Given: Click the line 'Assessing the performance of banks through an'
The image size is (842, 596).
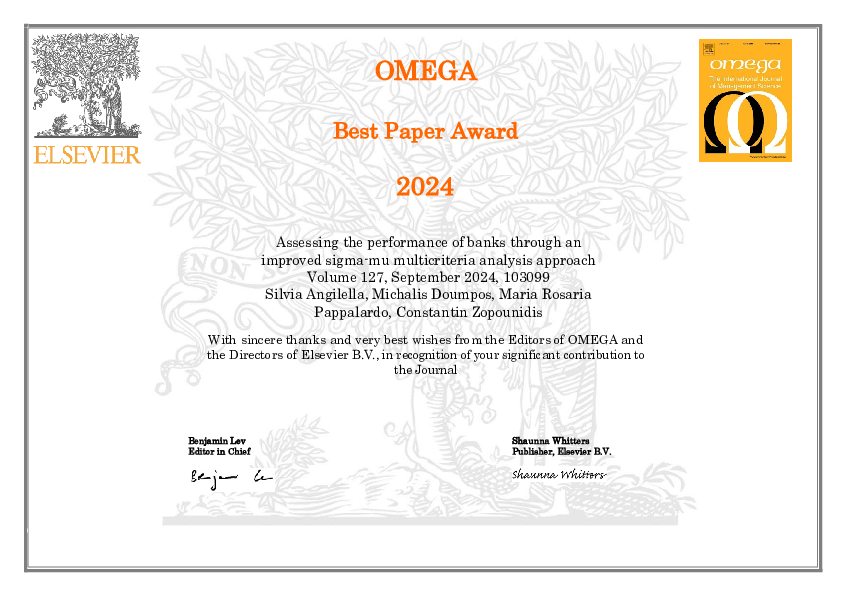Looking at the screenshot, I should [429, 243].
